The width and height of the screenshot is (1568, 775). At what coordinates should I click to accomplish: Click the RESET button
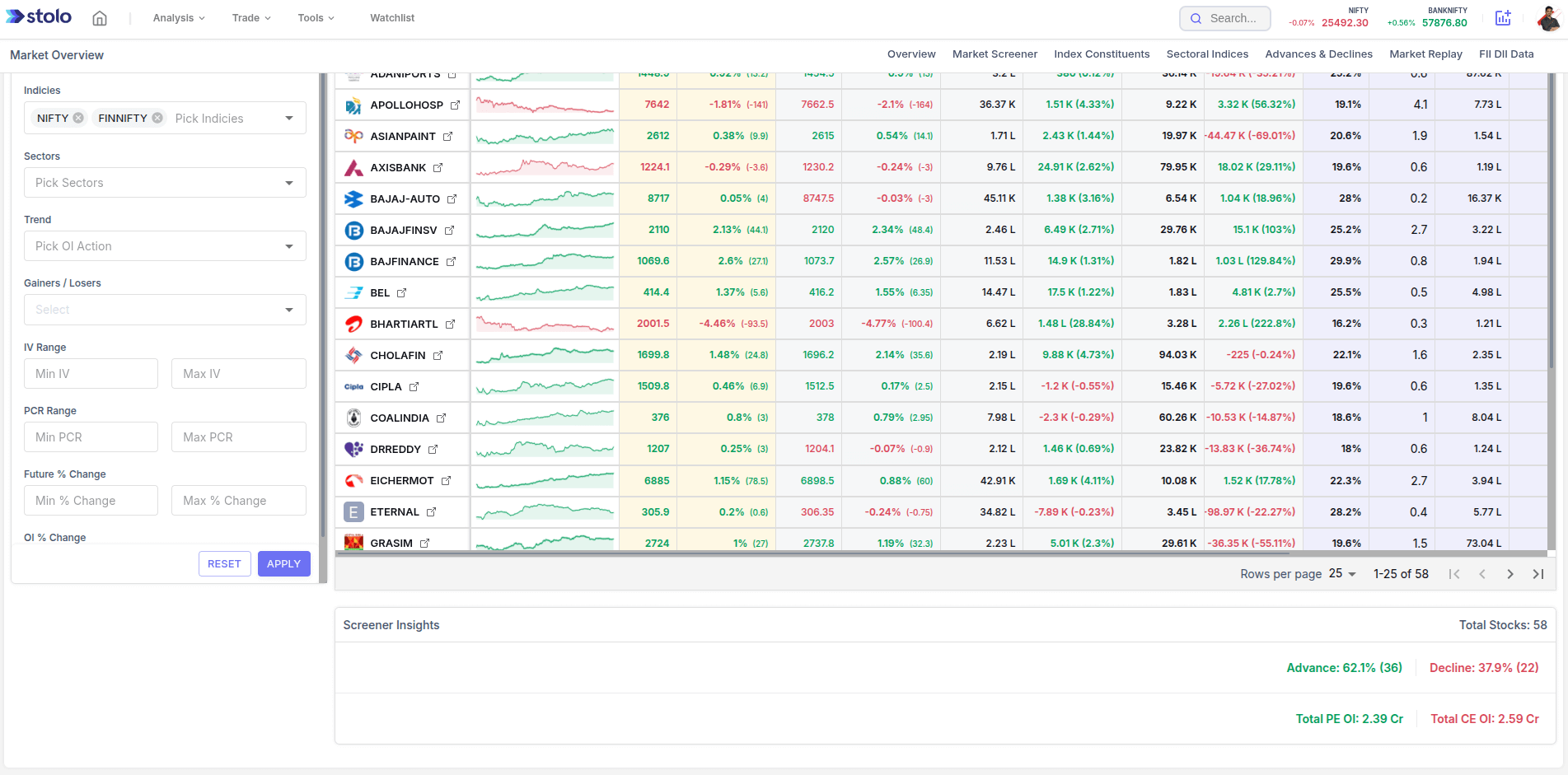224,563
